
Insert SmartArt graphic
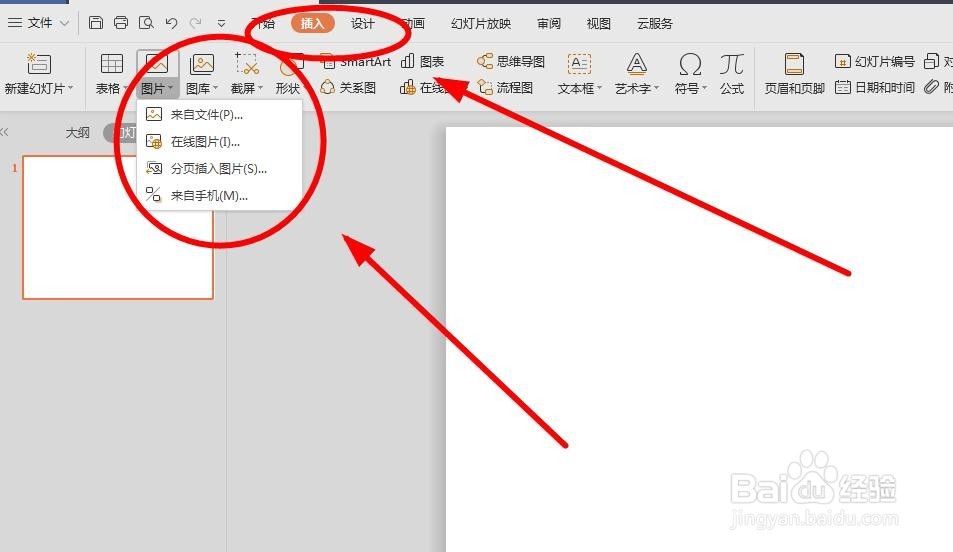pos(356,61)
